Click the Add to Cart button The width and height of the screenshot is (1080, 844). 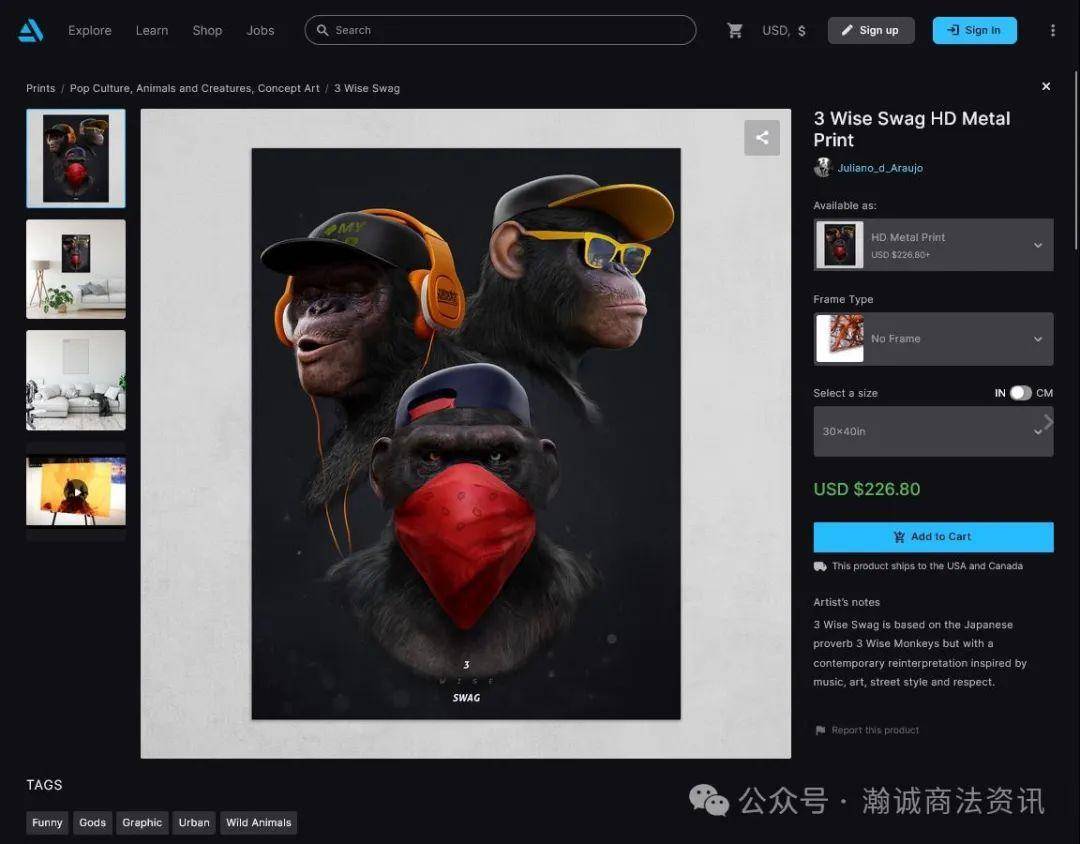pyautogui.click(x=933, y=537)
